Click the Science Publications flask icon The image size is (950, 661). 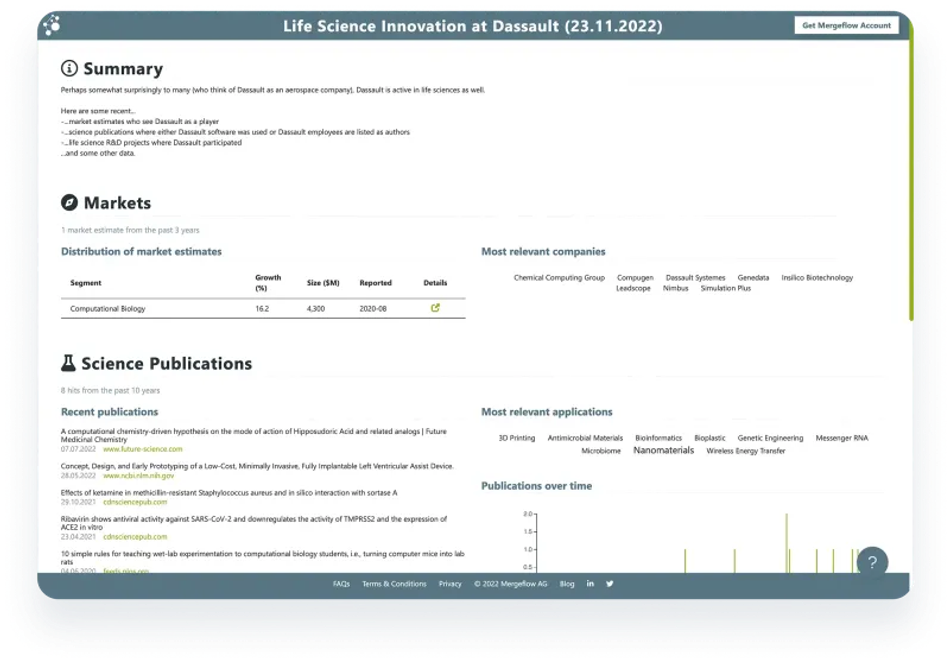[68, 363]
